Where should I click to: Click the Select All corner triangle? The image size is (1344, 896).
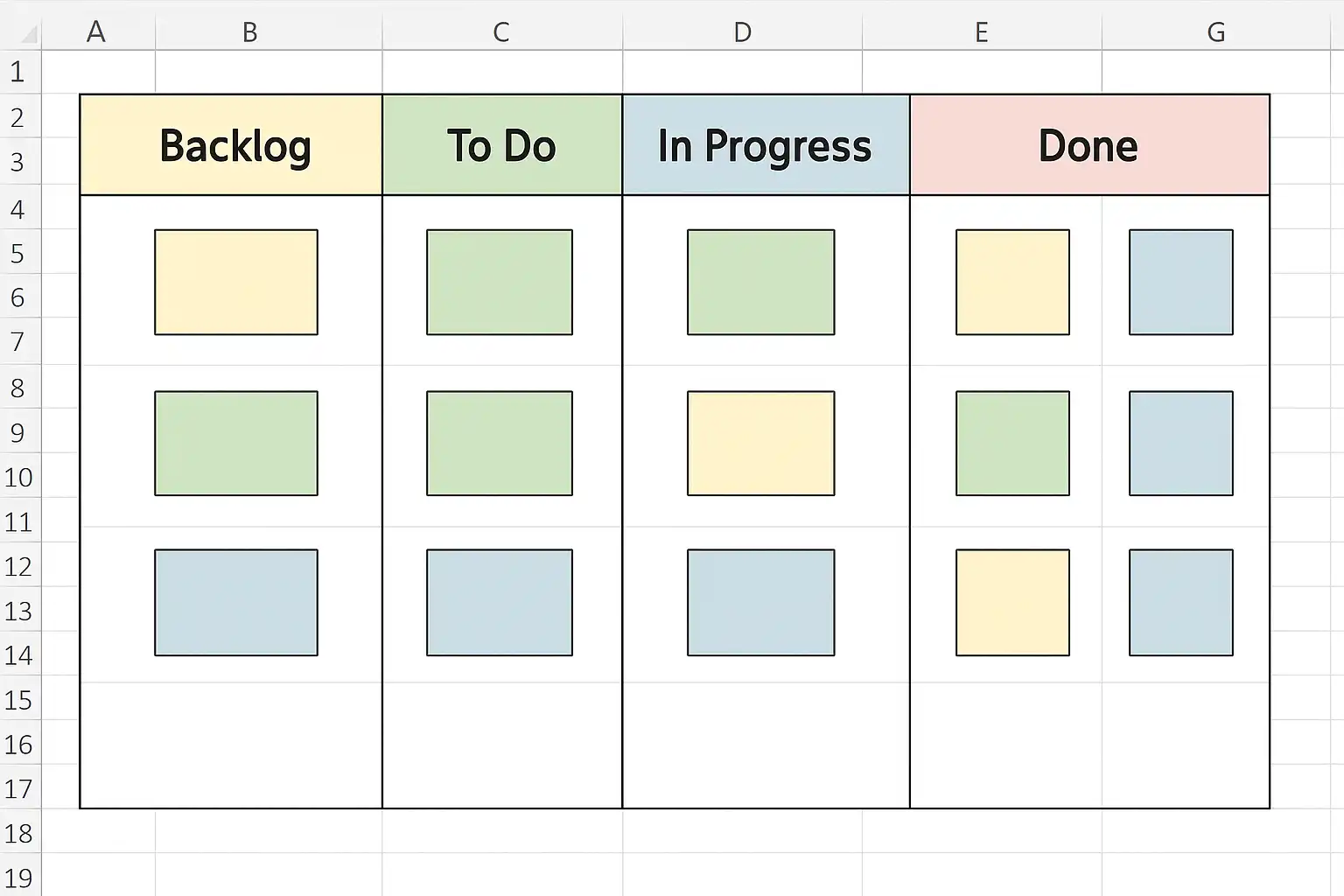pos(28,34)
